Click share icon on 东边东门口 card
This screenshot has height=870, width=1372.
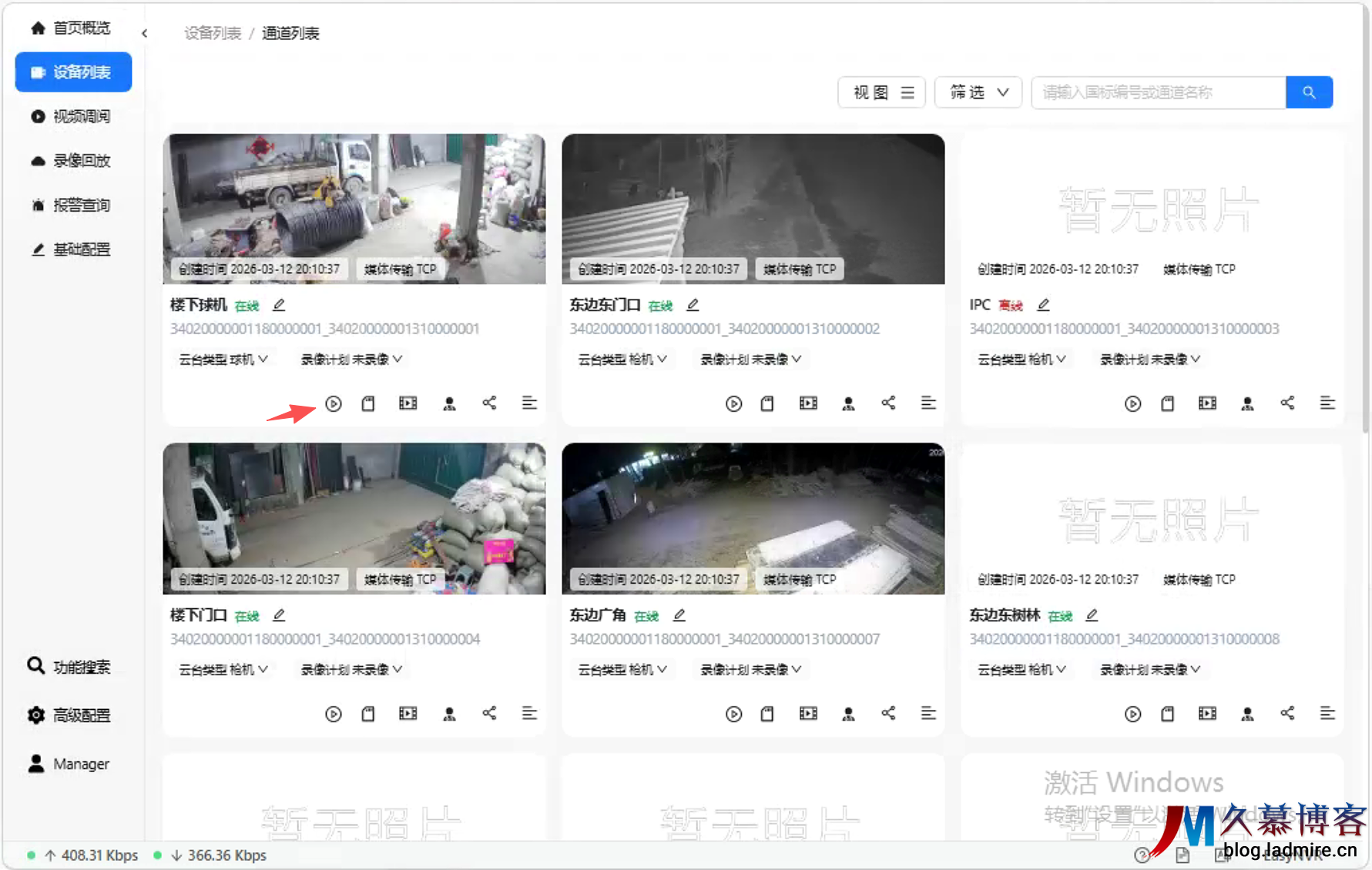click(x=888, y=403)
